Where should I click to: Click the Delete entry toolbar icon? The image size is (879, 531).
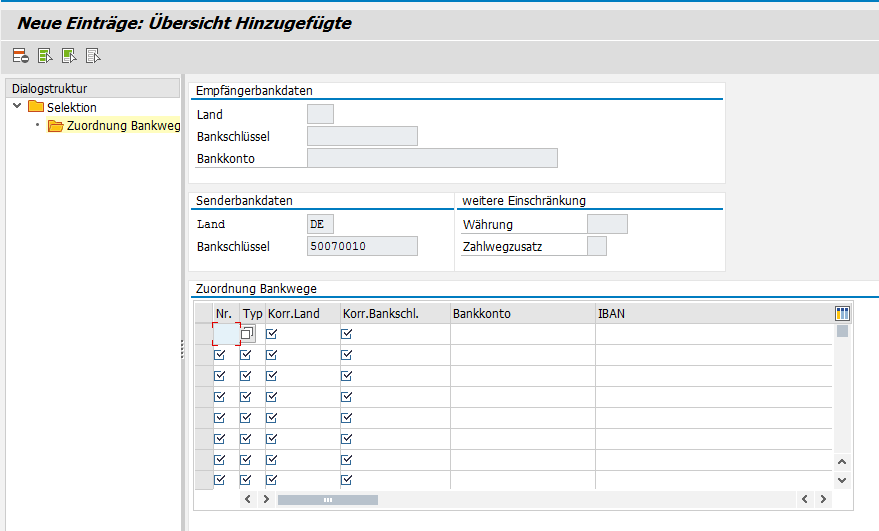(20, 56)
